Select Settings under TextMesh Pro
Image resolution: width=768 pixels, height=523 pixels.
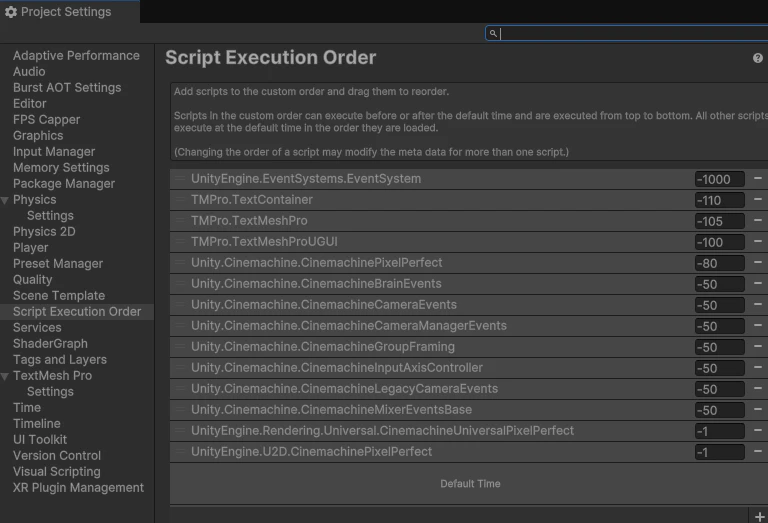click(50, 392)
